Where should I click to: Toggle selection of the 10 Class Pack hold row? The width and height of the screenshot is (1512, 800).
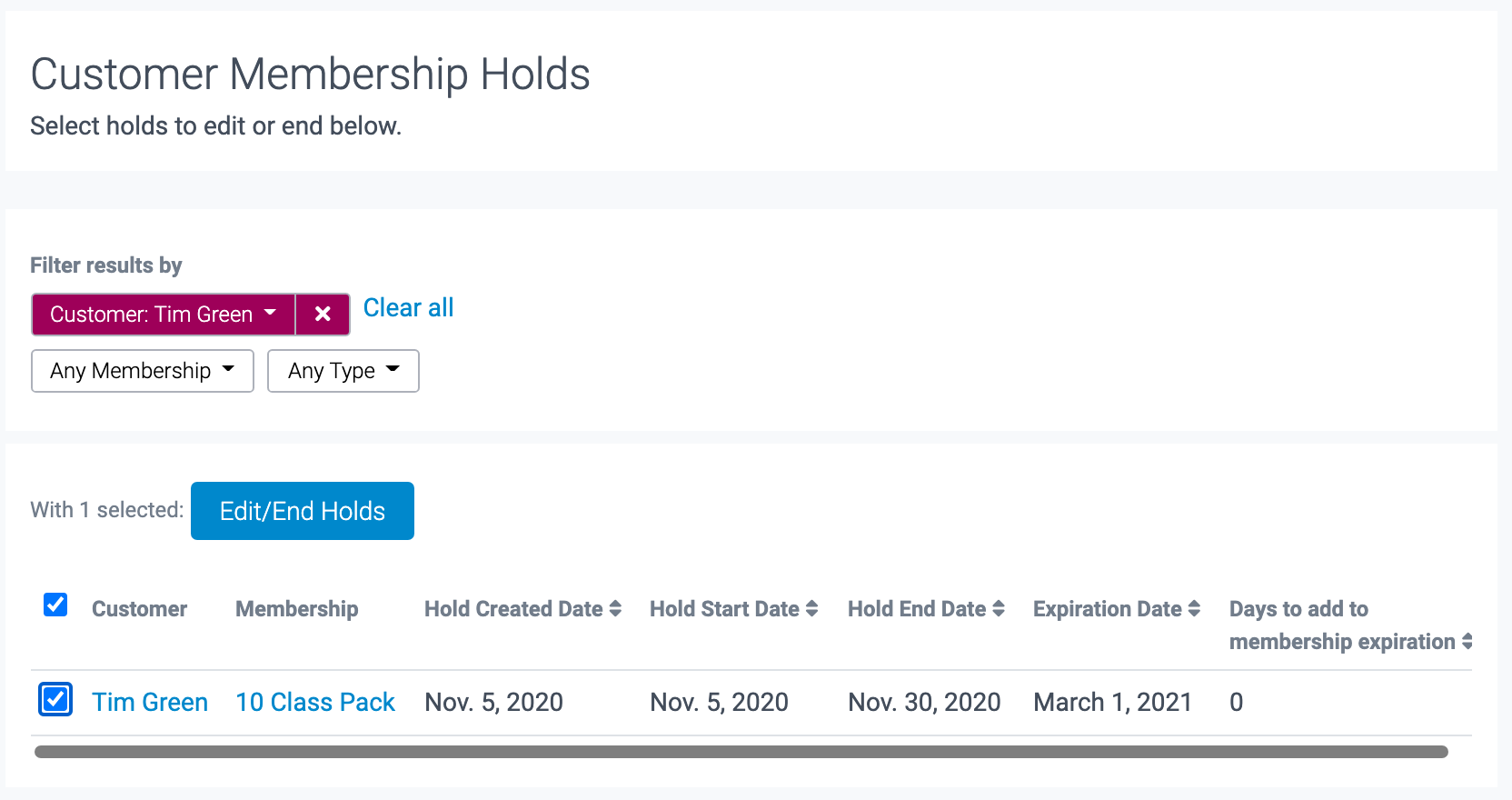point(55,699)
